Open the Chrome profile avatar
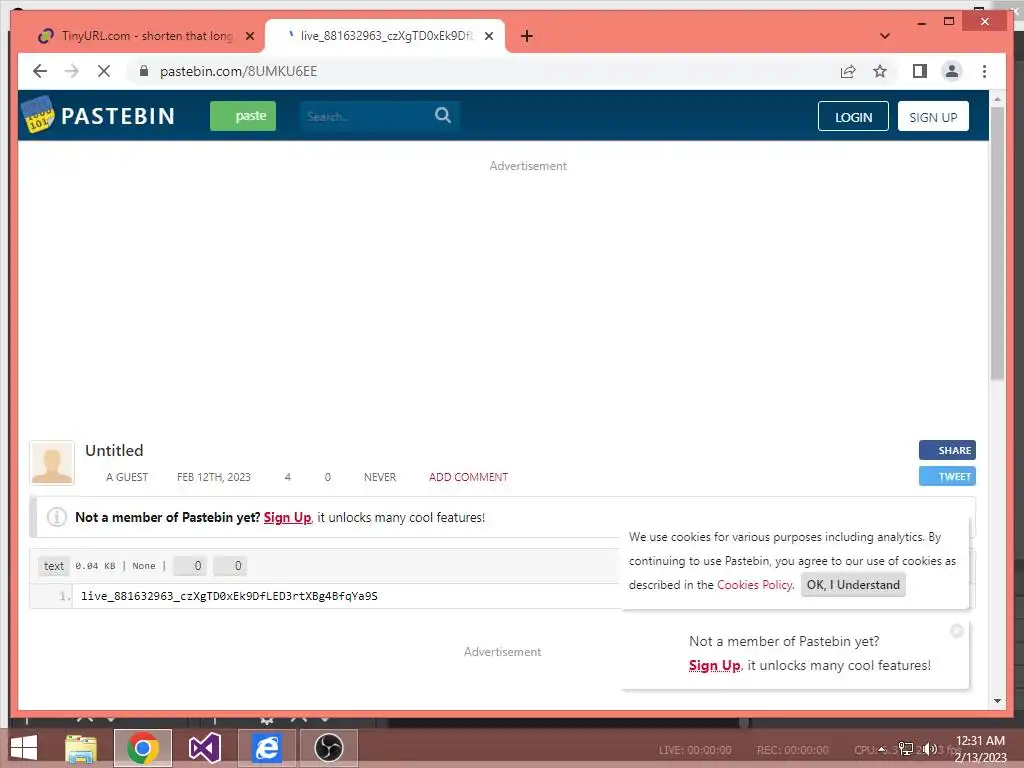This screenshot has height=768, width=1024. 952,71
